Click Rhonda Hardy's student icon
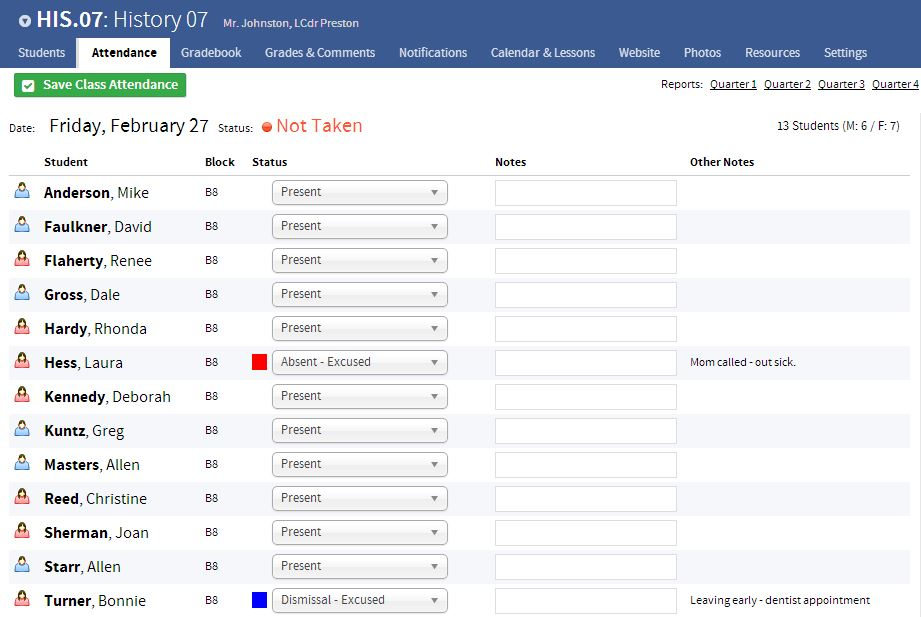921x617 pixels. click(x=22, y=327)
